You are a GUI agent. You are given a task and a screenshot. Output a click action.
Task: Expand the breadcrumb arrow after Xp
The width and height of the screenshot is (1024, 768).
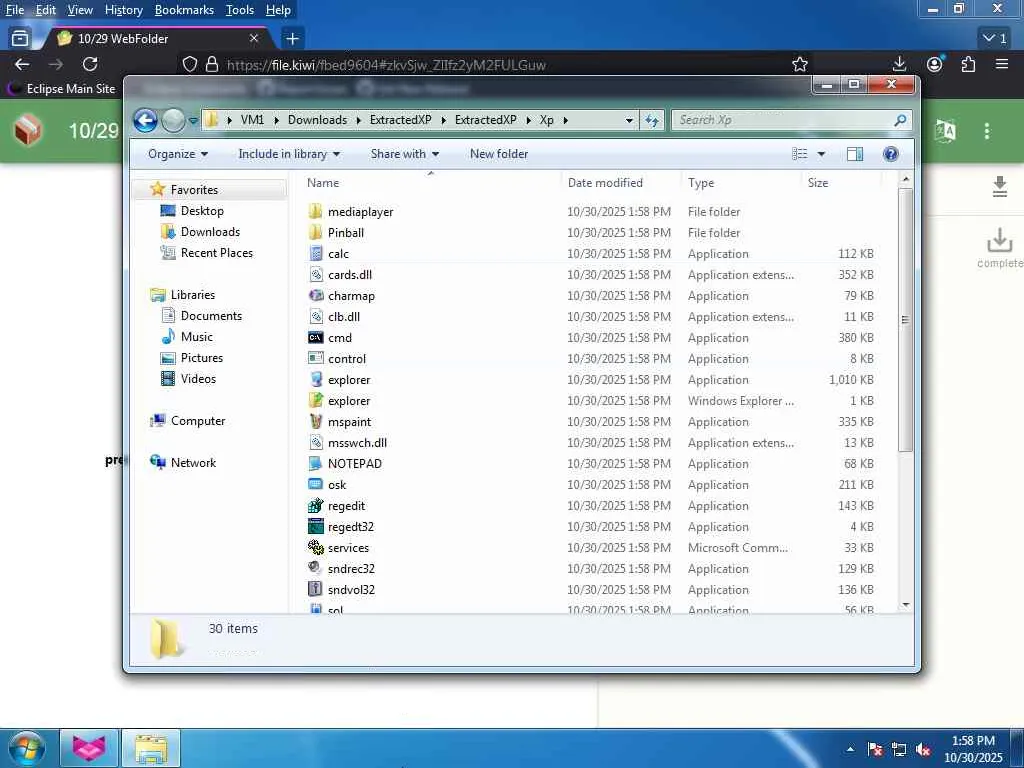(566, 120)
